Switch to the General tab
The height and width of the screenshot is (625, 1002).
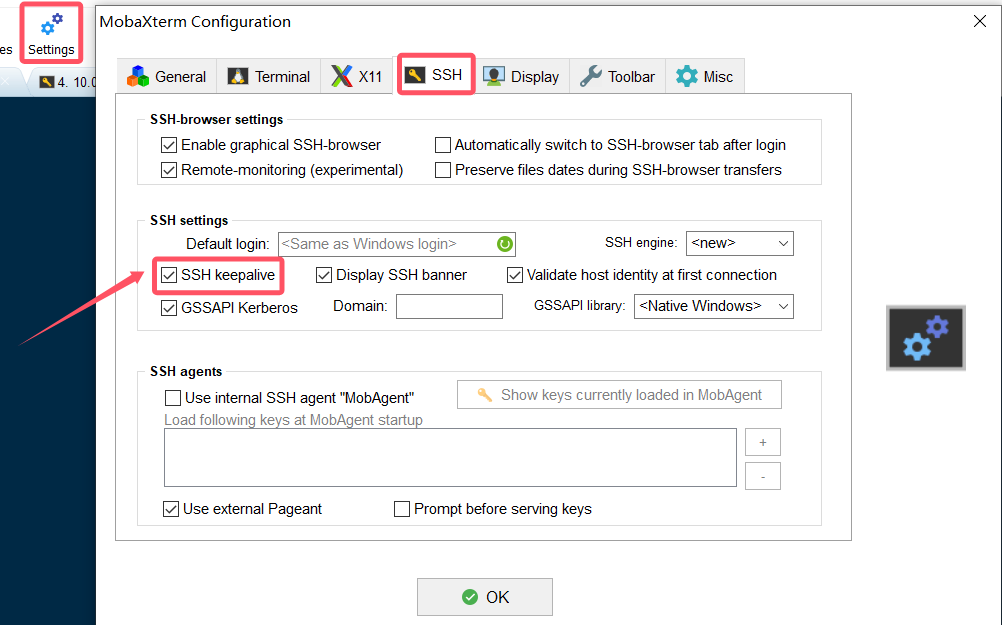(167, 77)
